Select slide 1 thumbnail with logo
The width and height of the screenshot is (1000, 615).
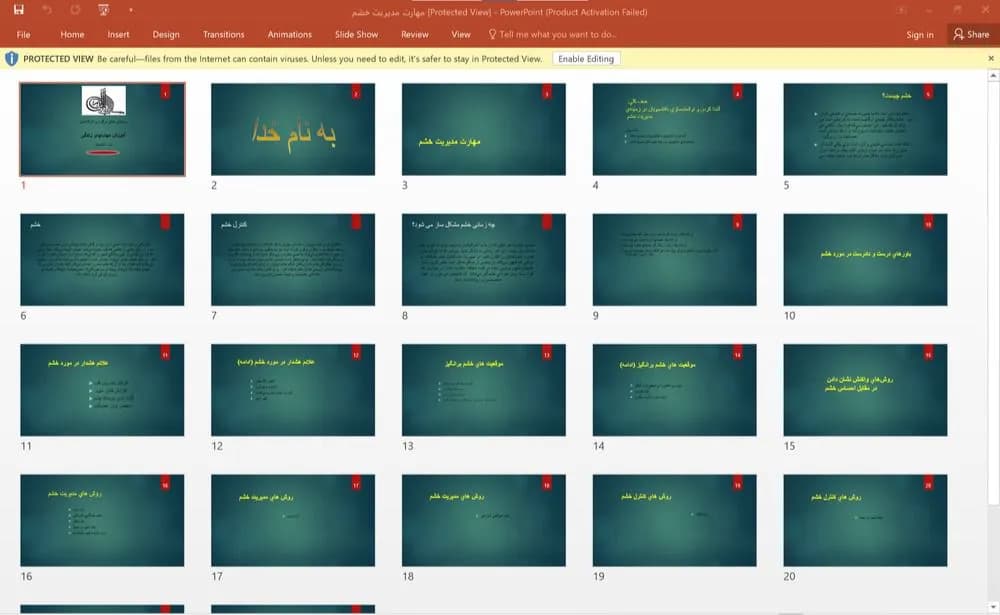point(102,129)
